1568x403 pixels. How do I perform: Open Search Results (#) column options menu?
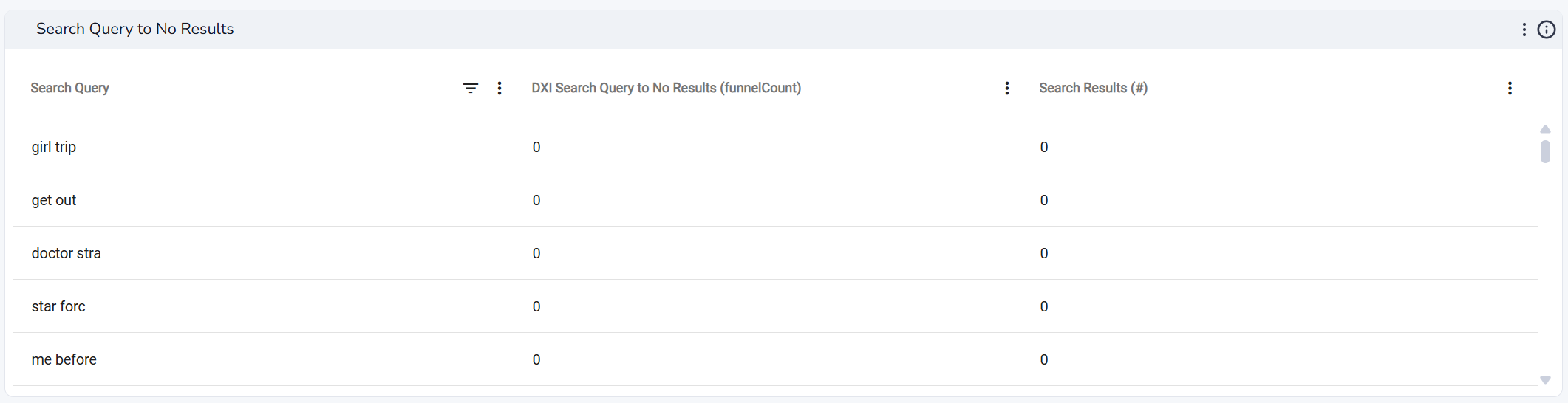tap(1510, 89)
